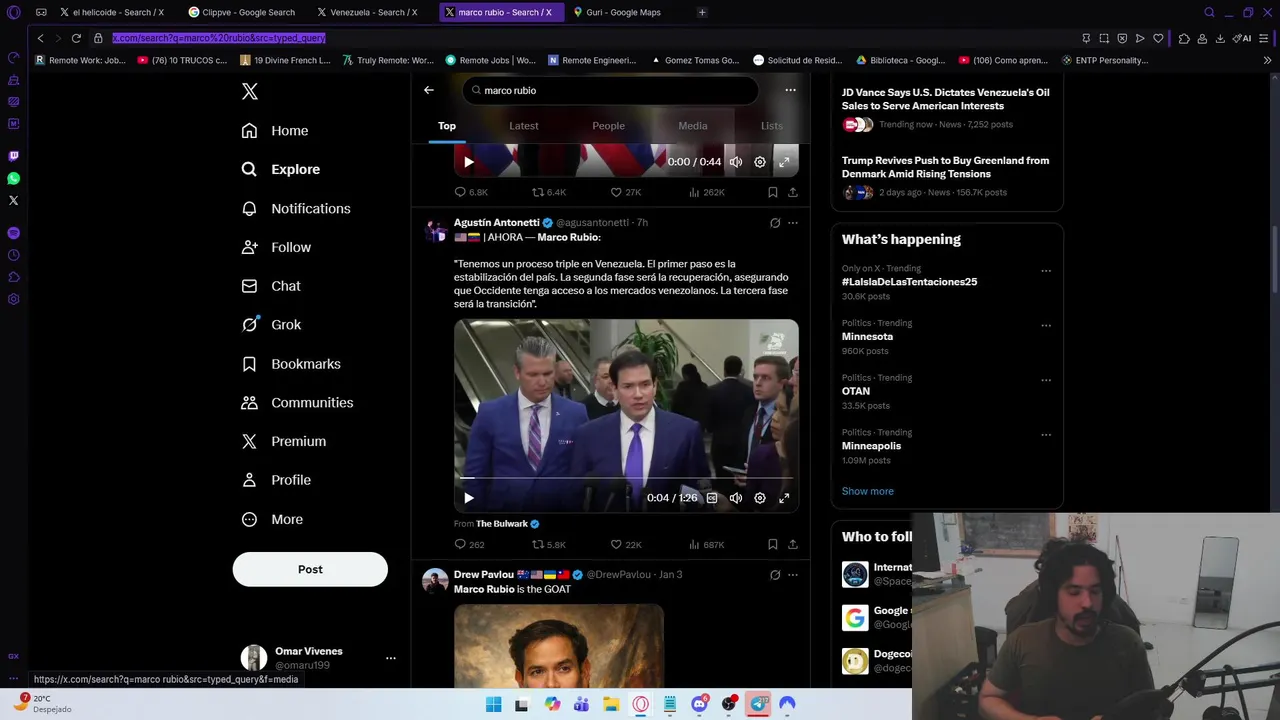Toggle captions on the 1:26 video
The width and height of the screenshot is (1280, 720).
pyautogui.click(x=712, y=498)
